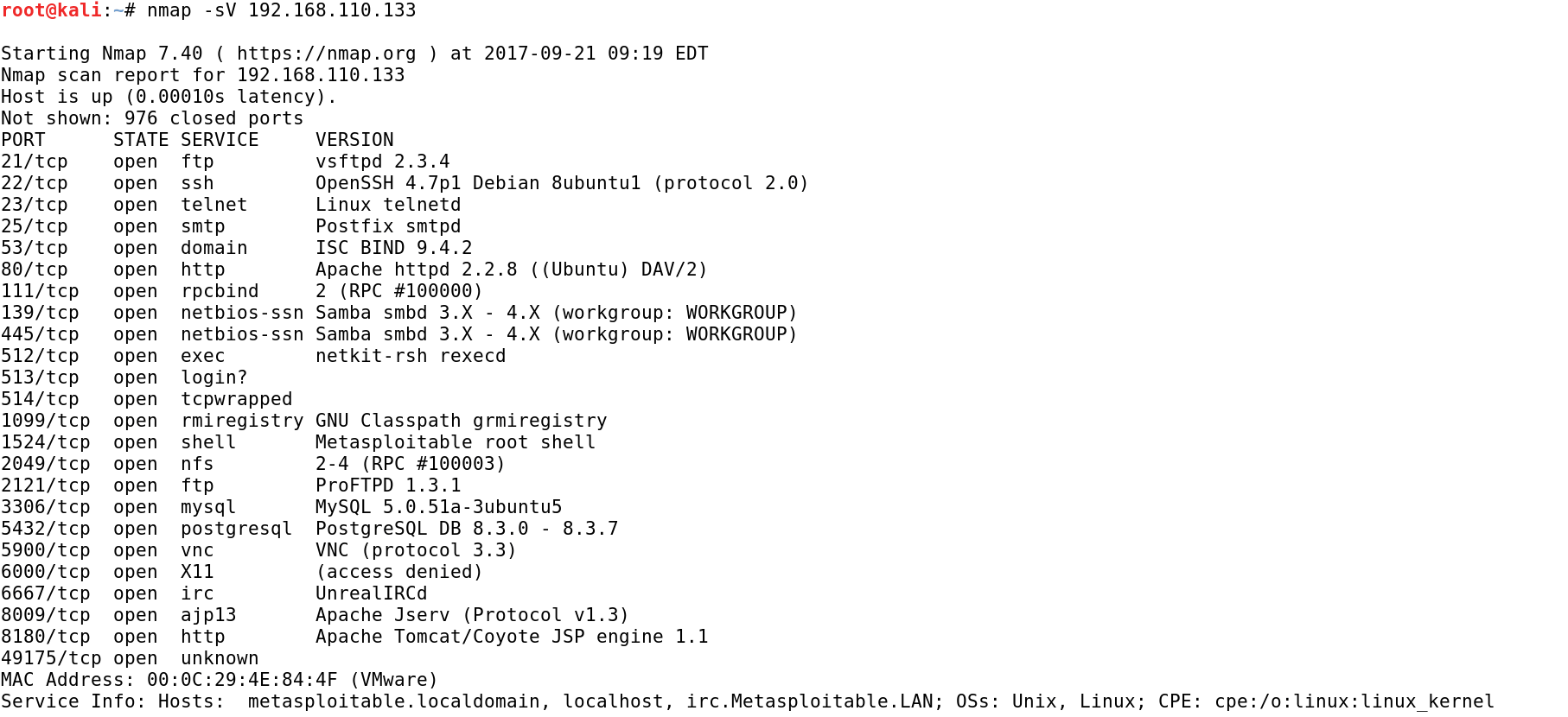Click the MySQL 5.0.51a-3ubuntu5 entry
The height and width of the screenshot is (717, 1568).
tap(438, 507)
